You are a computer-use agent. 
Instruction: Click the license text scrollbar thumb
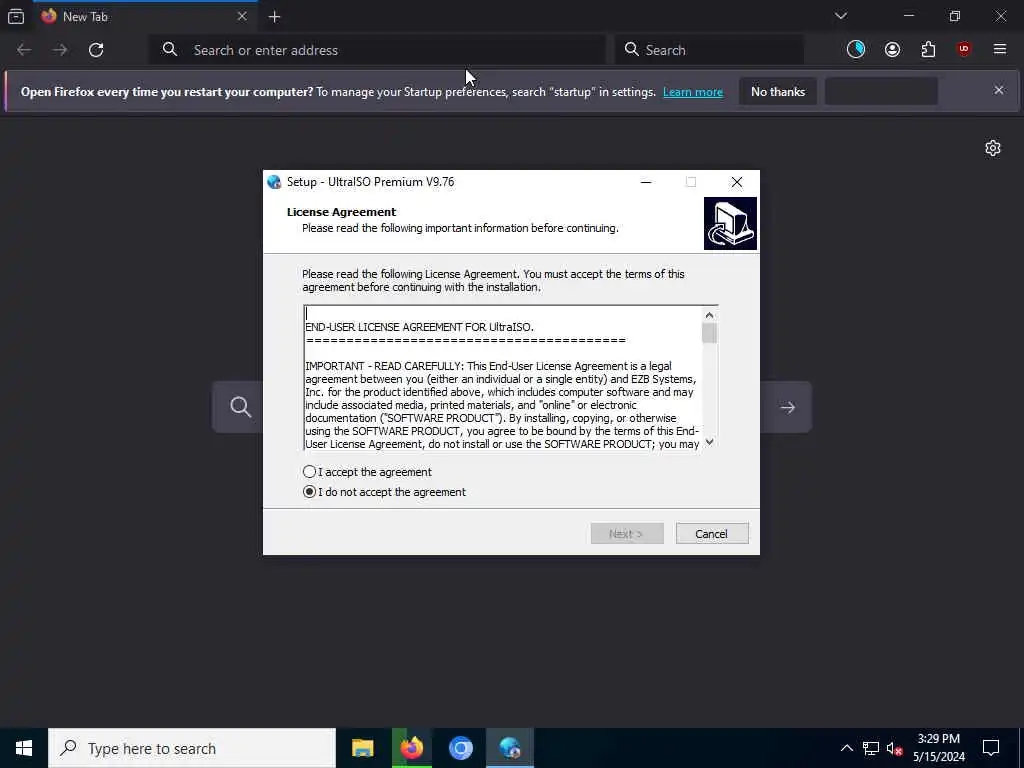click(x=709, y=333)
